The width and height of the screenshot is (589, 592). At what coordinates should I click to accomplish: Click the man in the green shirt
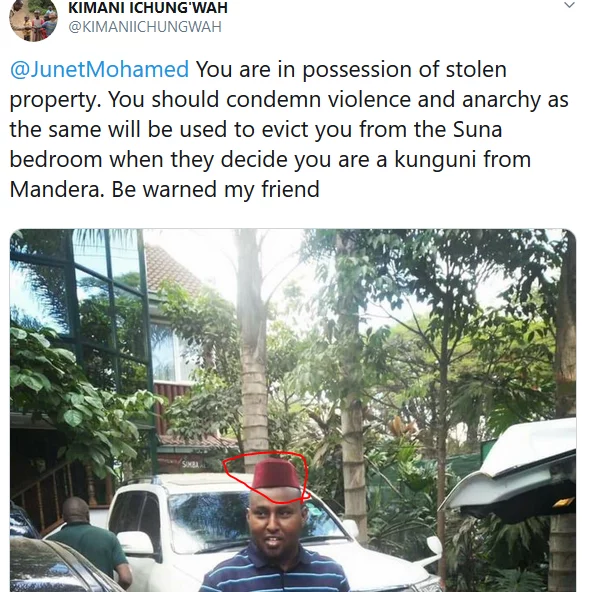[89, 542]
